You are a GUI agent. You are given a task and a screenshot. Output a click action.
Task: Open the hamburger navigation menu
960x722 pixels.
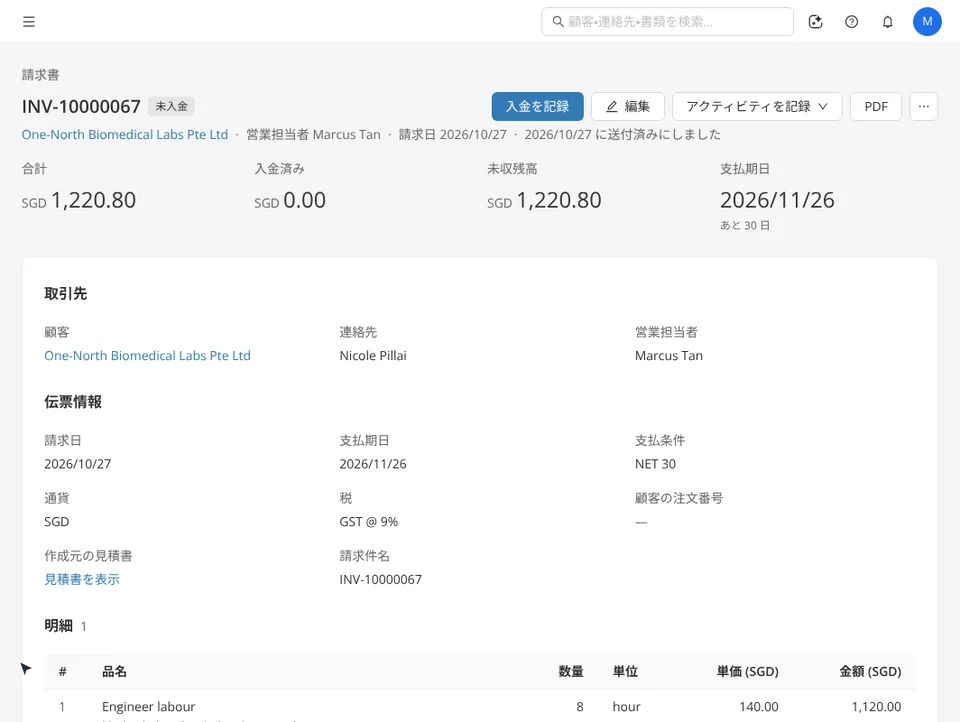(x=29, y=22)
